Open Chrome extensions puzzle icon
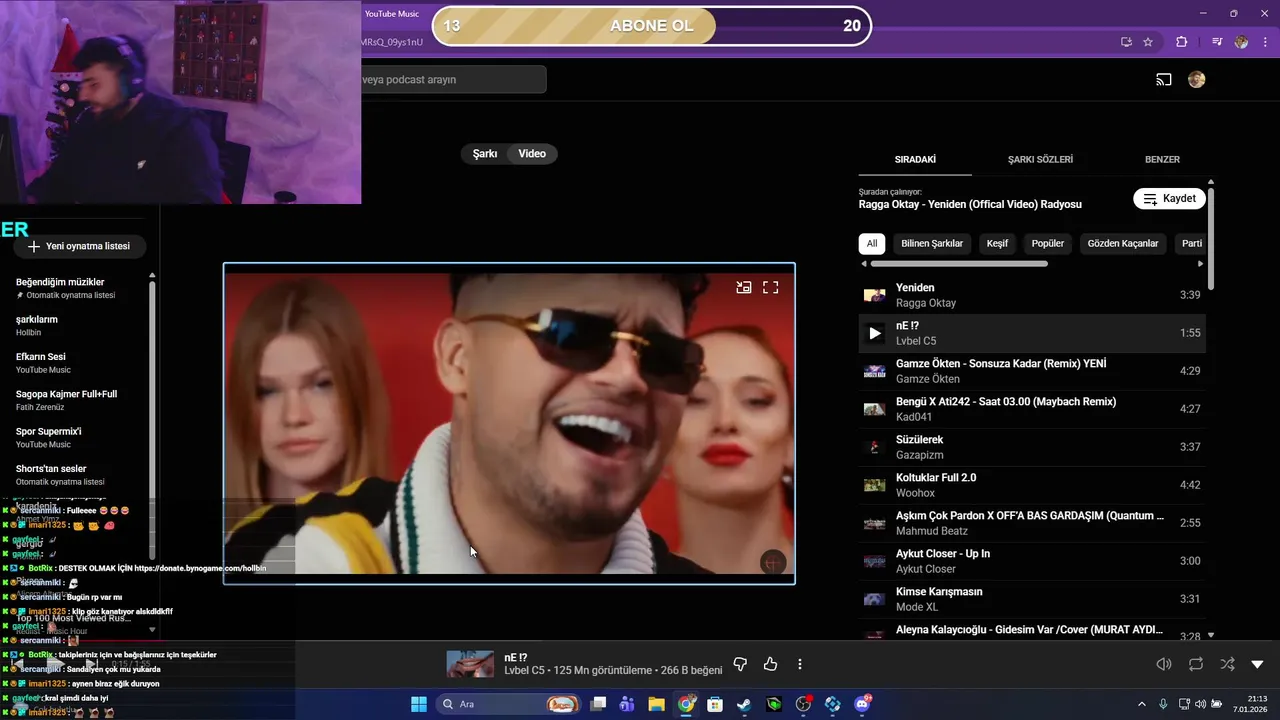 [1182, 42]
